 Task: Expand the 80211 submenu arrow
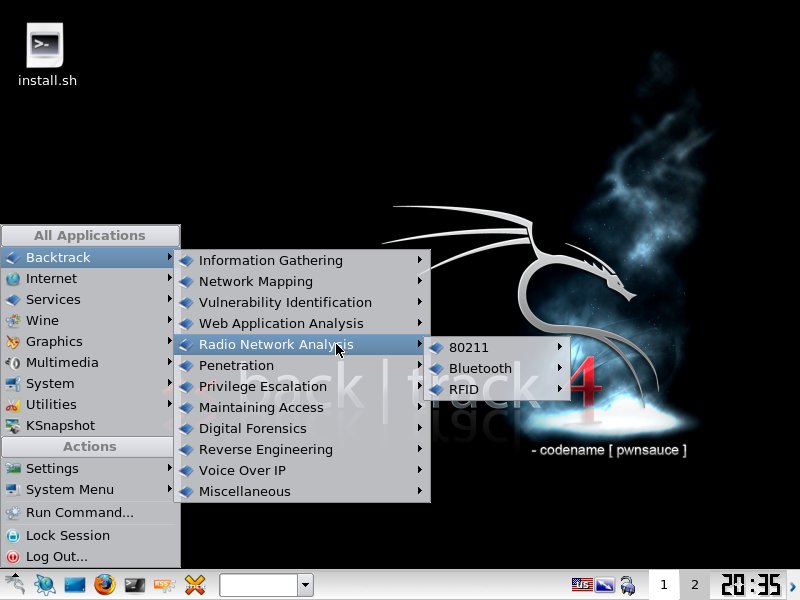[x=560, y=346]
